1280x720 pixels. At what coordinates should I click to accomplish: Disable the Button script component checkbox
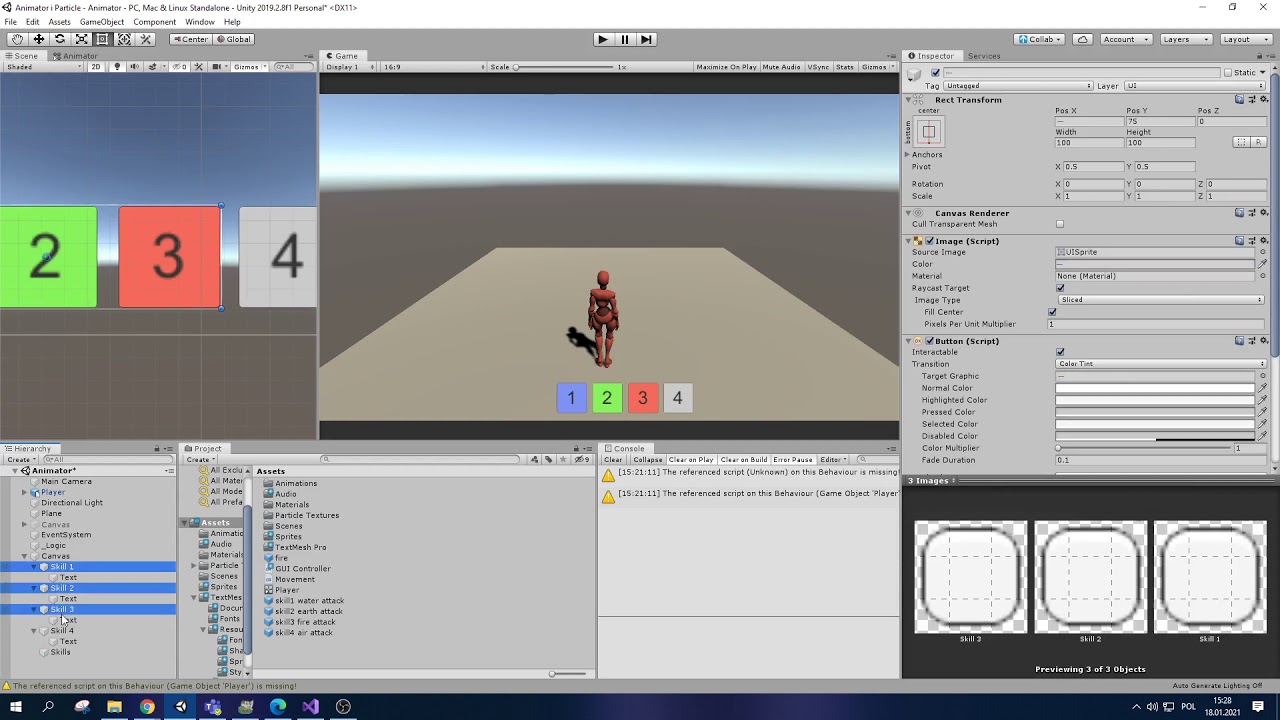tap(930, 341)
